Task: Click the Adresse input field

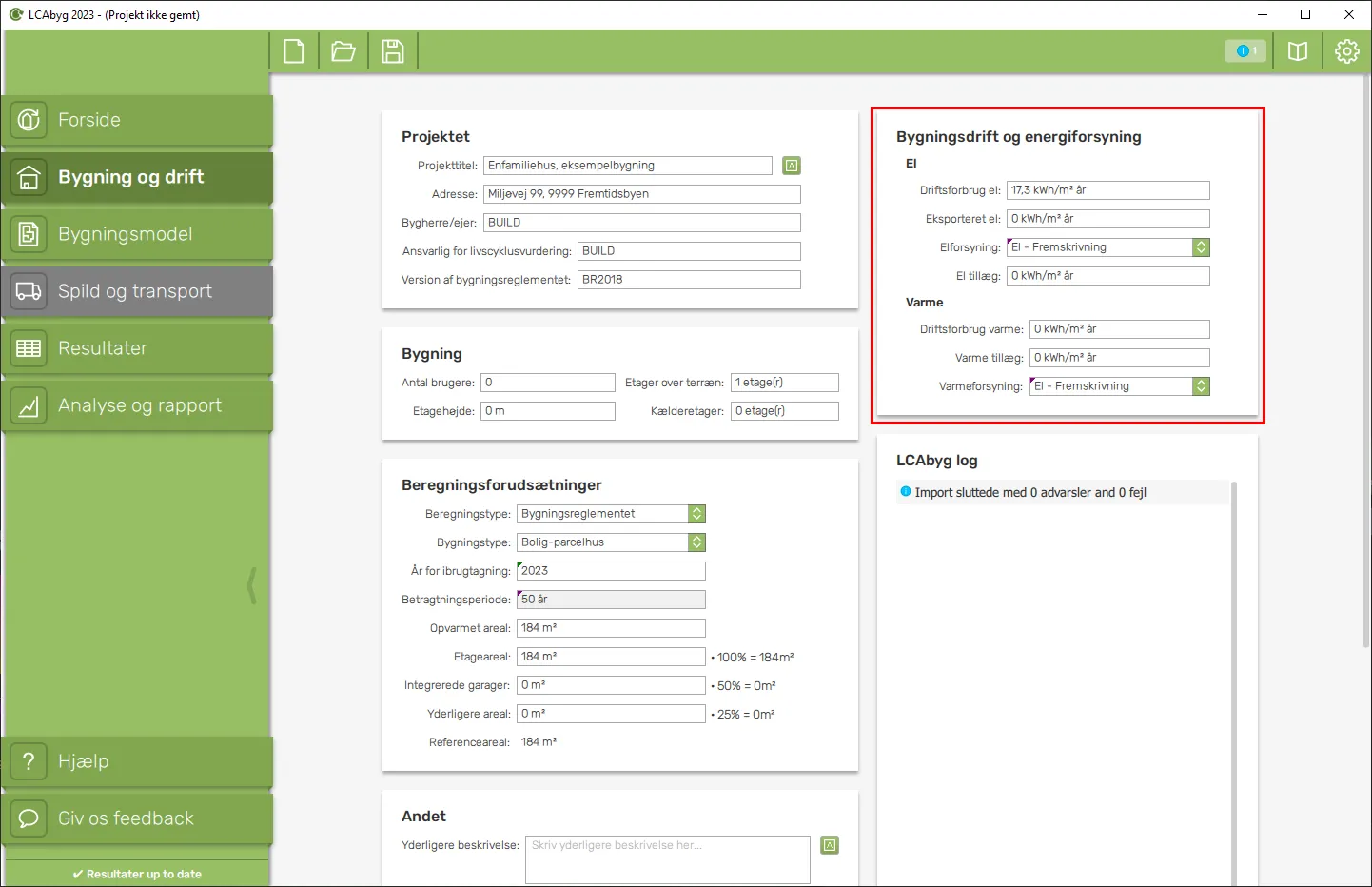Action: click(x=642, y=194)
